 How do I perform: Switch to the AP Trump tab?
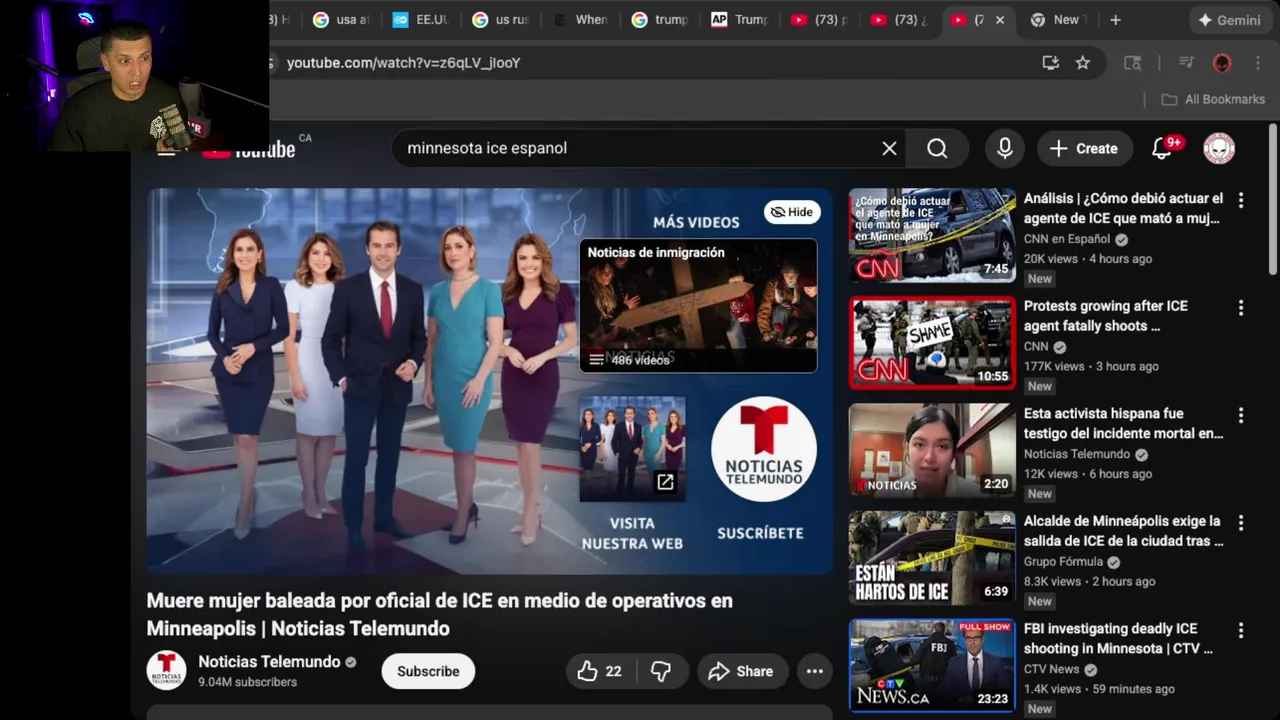[x=740, y=20]
